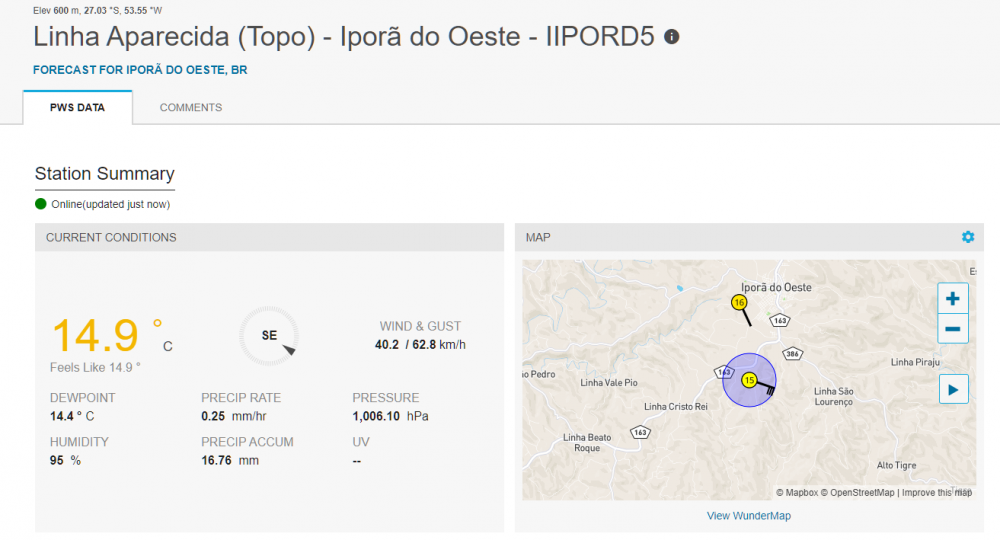This screenshot has width=1000, height=540.
Task: Open forecast for Iporã do Oeste link
Action: tap(140, 71)
